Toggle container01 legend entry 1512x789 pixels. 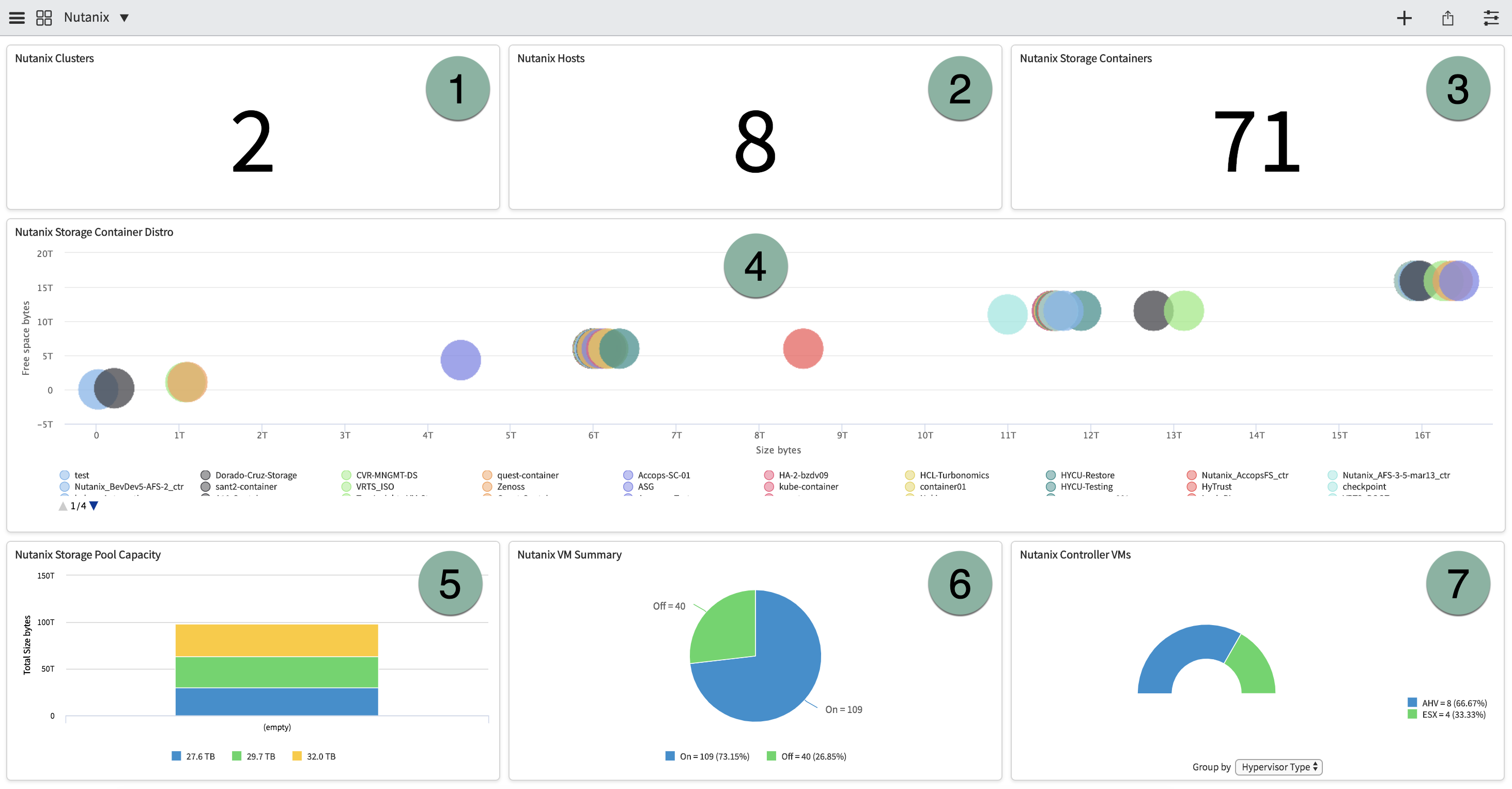pyautogui.click(x=936, y=487)
